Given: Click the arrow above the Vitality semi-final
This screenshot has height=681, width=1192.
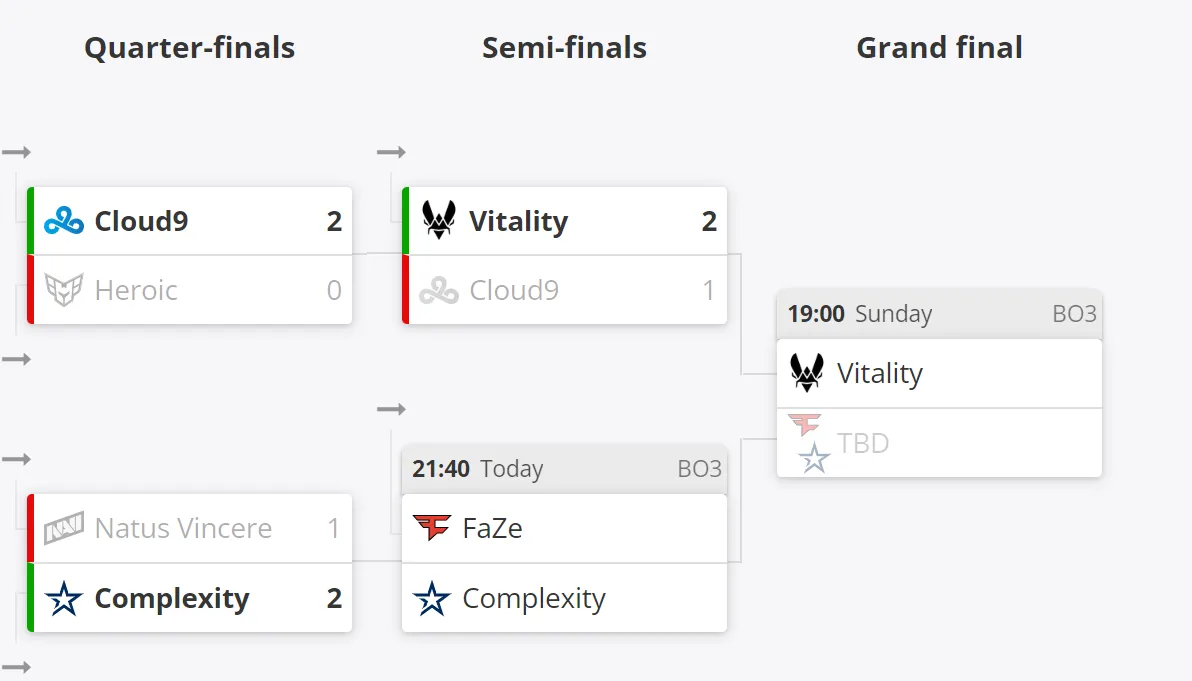Looking at the screenshot, I should 392,152.
